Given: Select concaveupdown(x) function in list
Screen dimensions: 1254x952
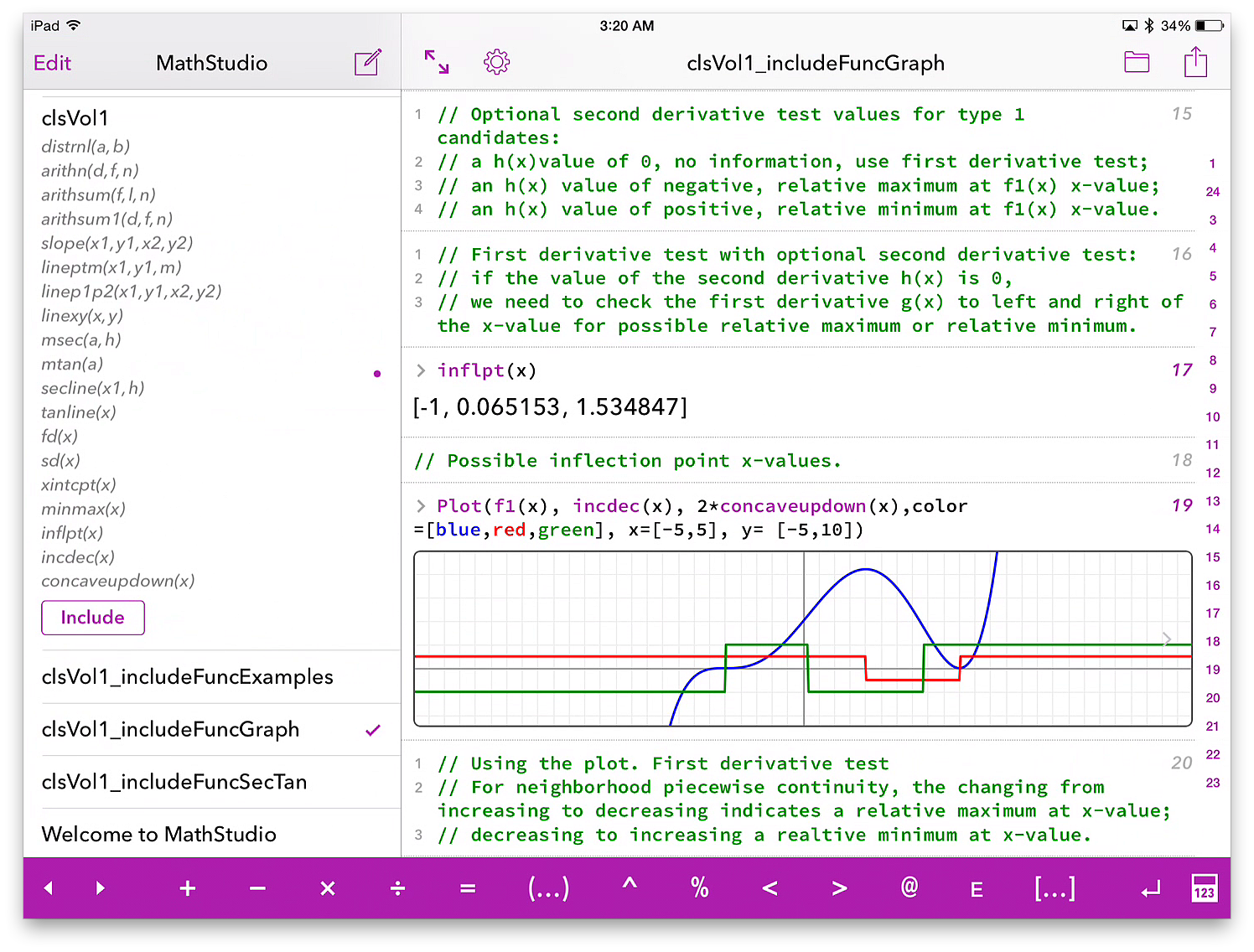Looking at the screenshot, I should tap(118, 582).
